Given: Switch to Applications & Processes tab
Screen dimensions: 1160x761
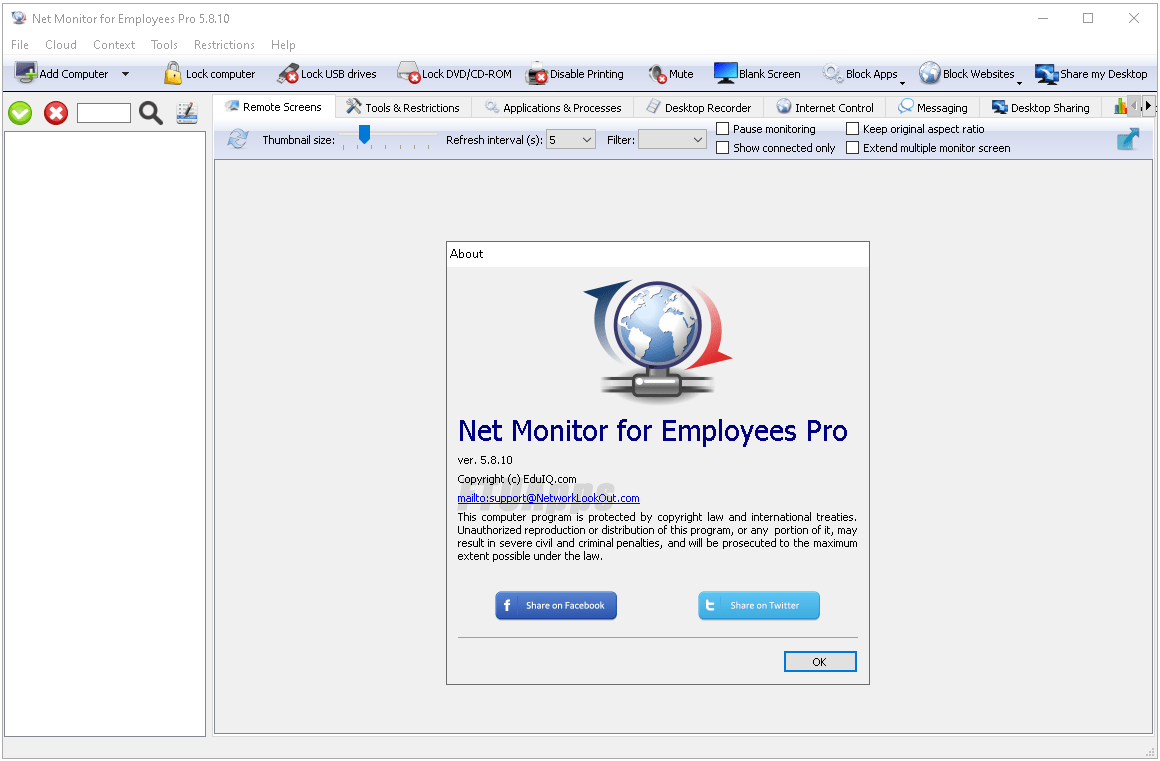Looking at the screenshot, I should [553, 107].
